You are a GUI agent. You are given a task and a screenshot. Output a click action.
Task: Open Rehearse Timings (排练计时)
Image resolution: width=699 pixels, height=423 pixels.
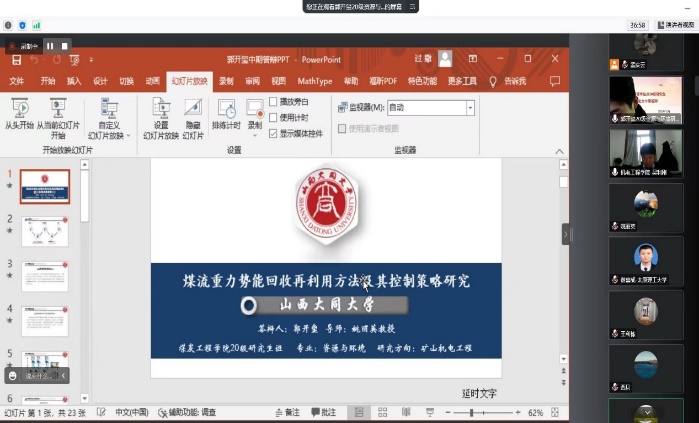click(x=226, y=115)
